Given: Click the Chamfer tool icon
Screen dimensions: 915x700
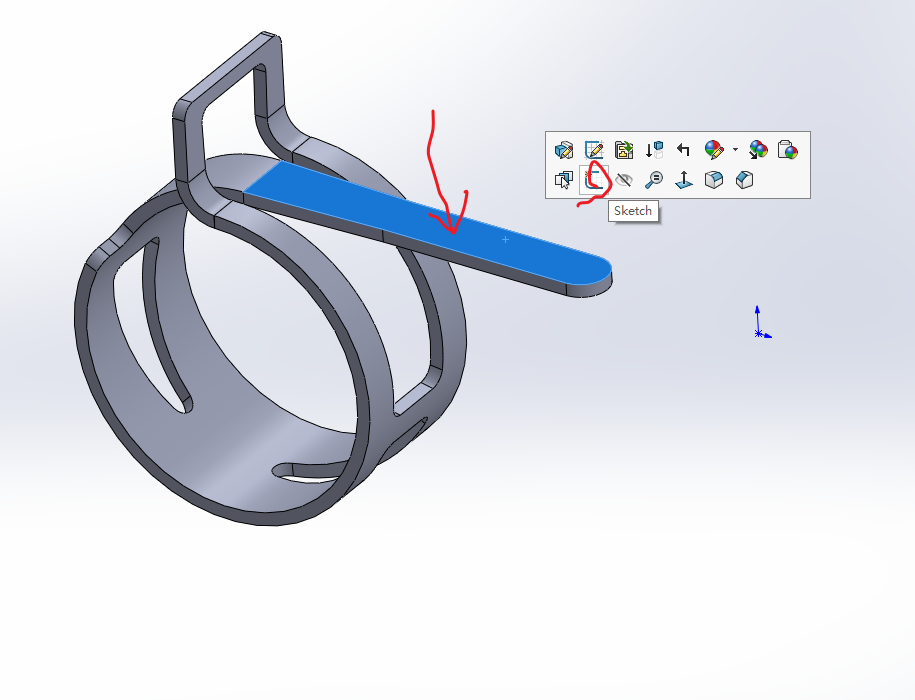Looking at the screenshot, I should (744, 180).
